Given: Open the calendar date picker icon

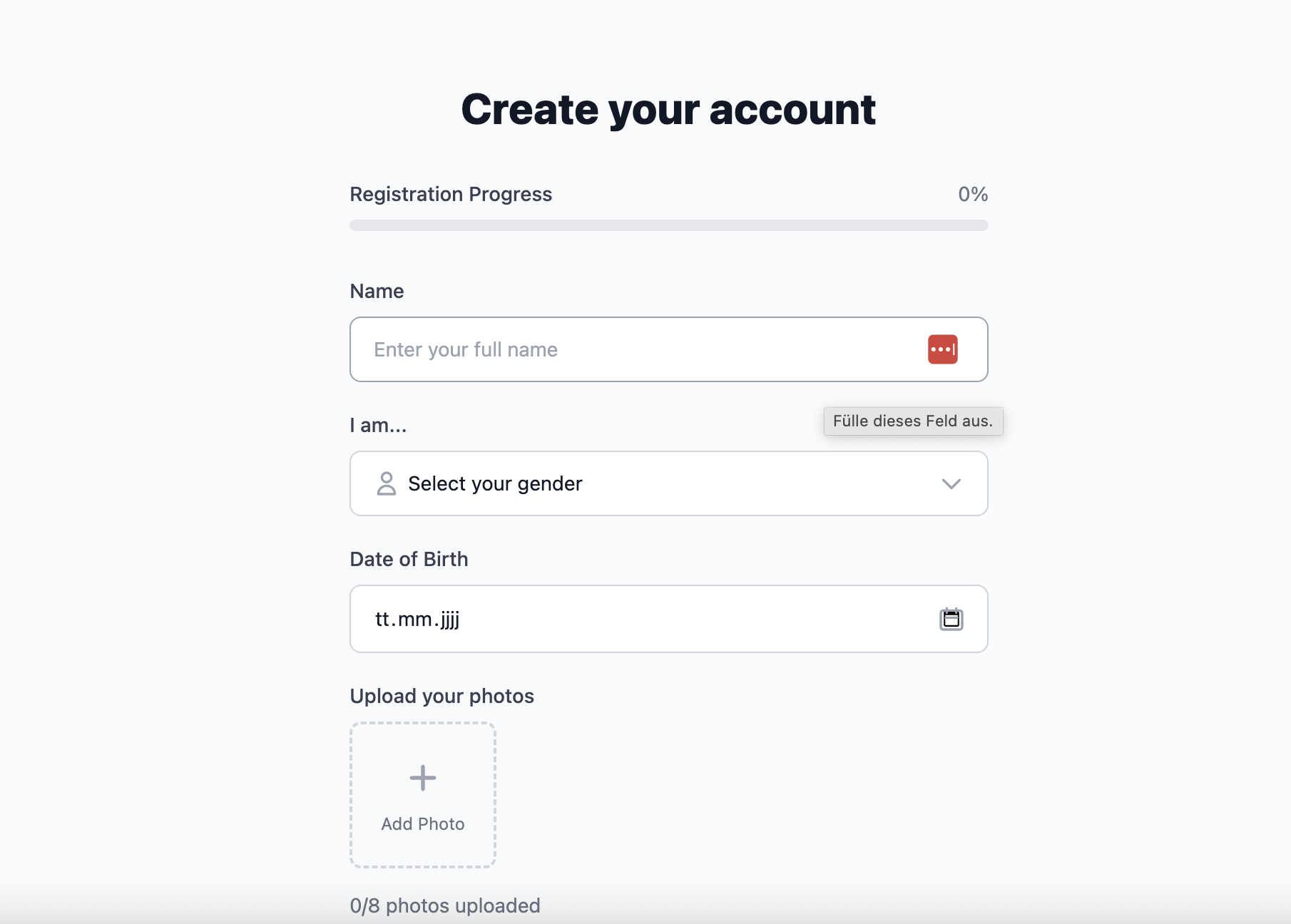Looking at the screenshot, I should tap(951, 619).
